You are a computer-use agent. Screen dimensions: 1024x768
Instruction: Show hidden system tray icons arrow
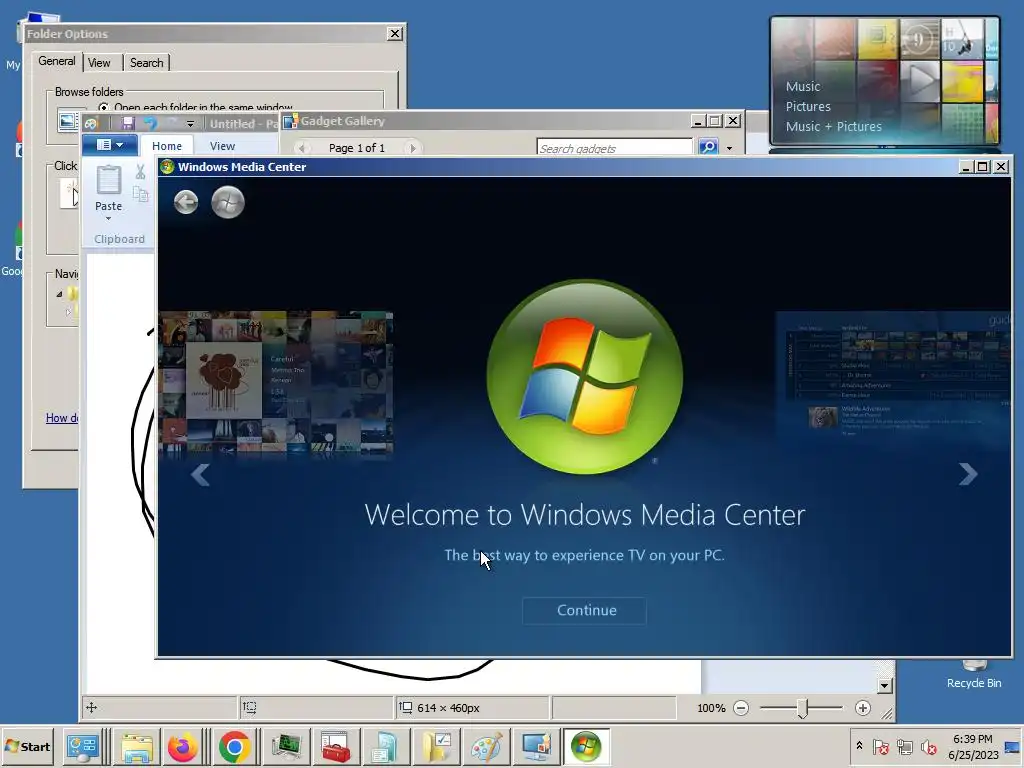859,746
